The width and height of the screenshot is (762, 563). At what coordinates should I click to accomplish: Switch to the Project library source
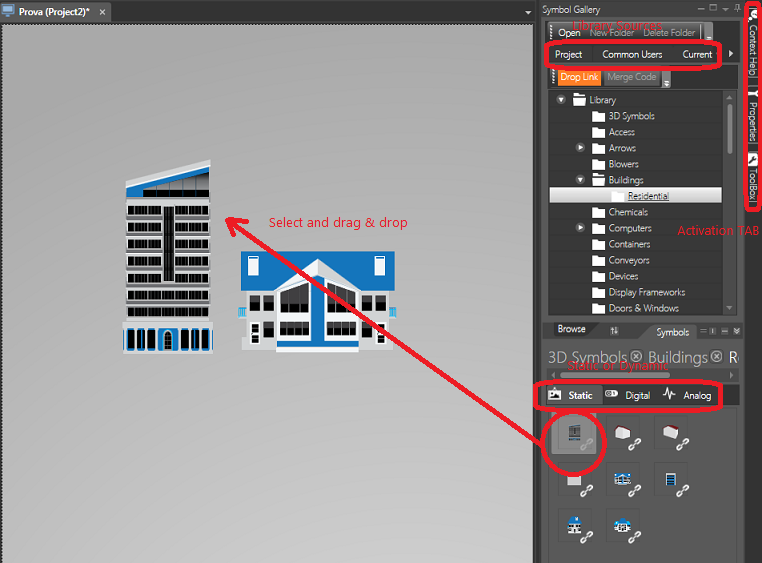coord(569,54)
